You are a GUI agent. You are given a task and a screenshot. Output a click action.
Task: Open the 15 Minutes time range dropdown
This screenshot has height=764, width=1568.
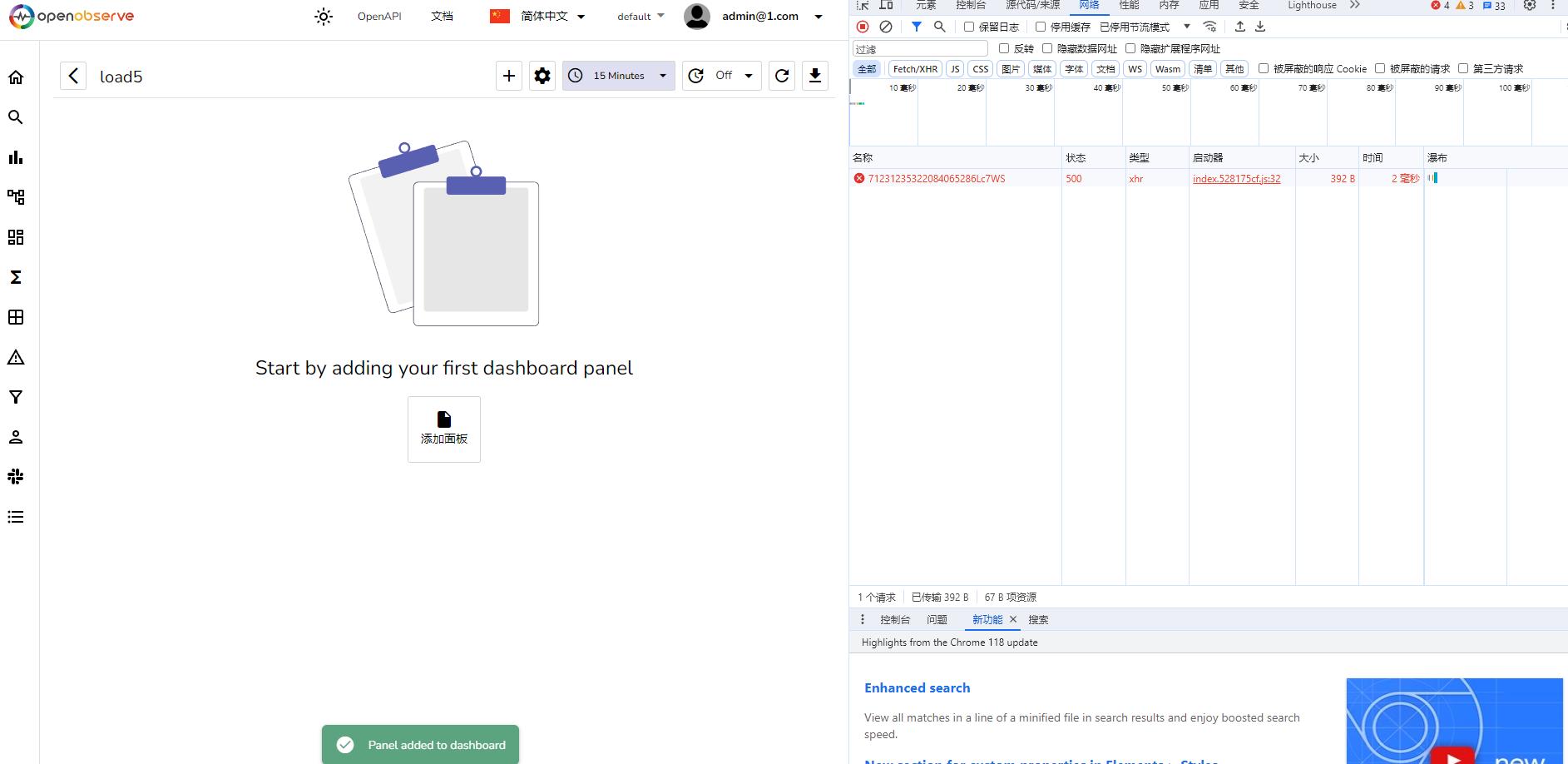pos(618,76)
